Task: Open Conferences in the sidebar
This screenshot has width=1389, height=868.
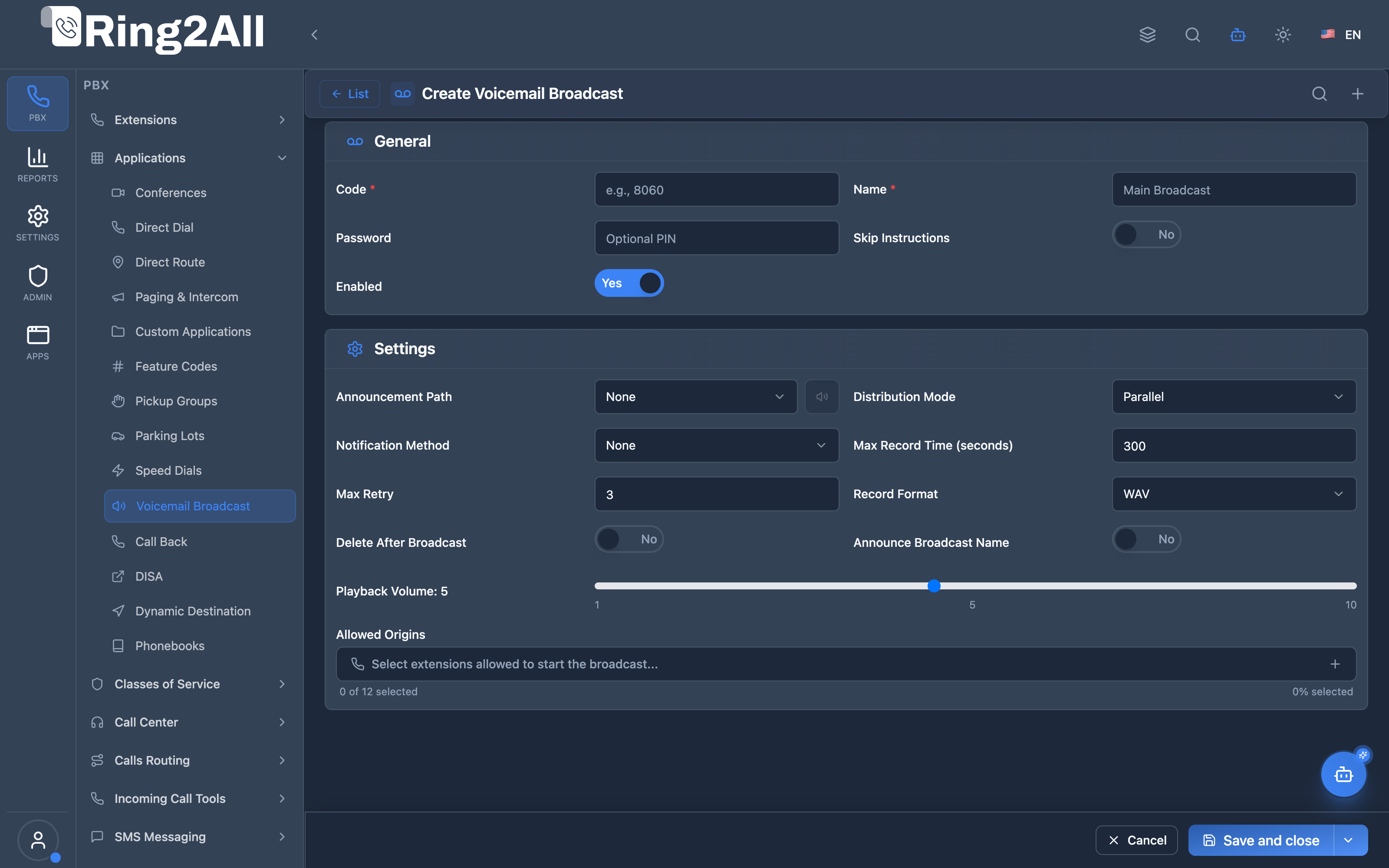Action: point(199,193)
